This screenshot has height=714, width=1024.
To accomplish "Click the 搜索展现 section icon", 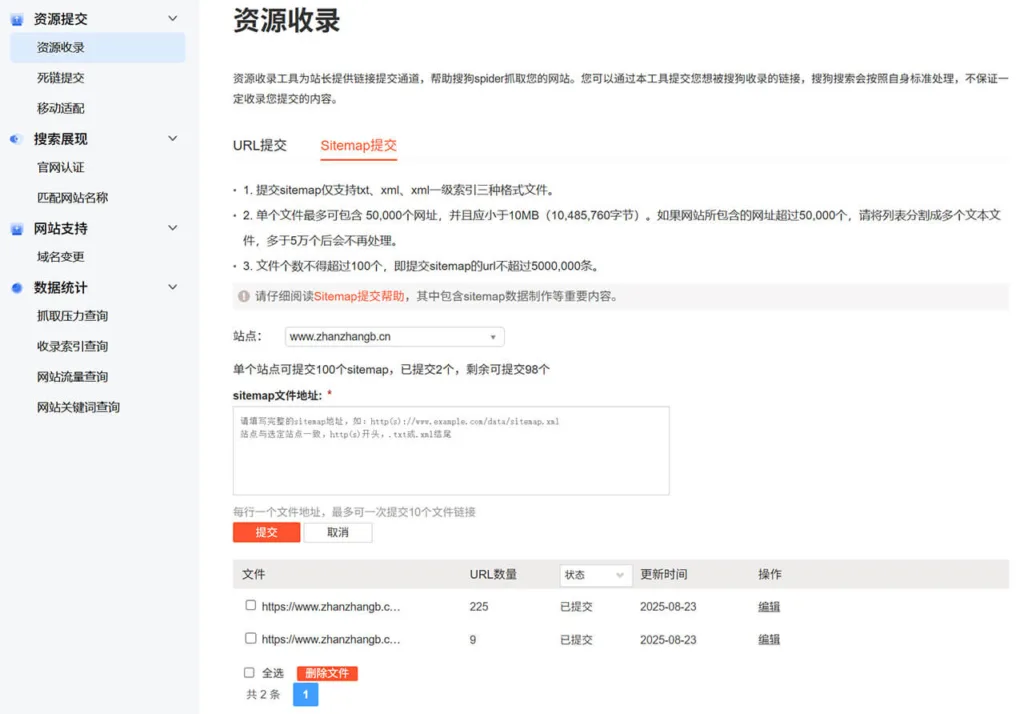I will point(16,139).
